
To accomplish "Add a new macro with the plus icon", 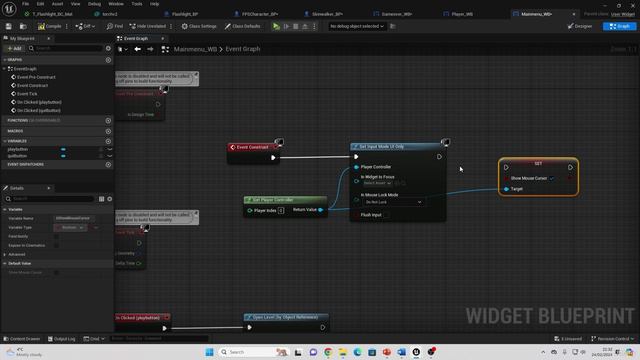I will tap(108, 131).
